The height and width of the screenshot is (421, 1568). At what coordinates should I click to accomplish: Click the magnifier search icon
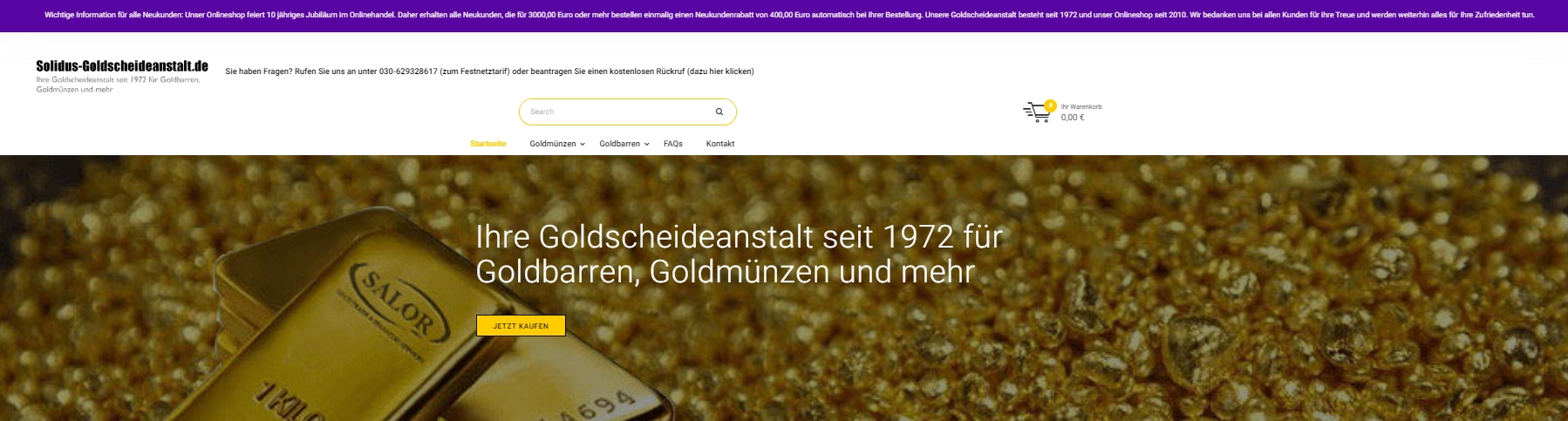[719, 112]
